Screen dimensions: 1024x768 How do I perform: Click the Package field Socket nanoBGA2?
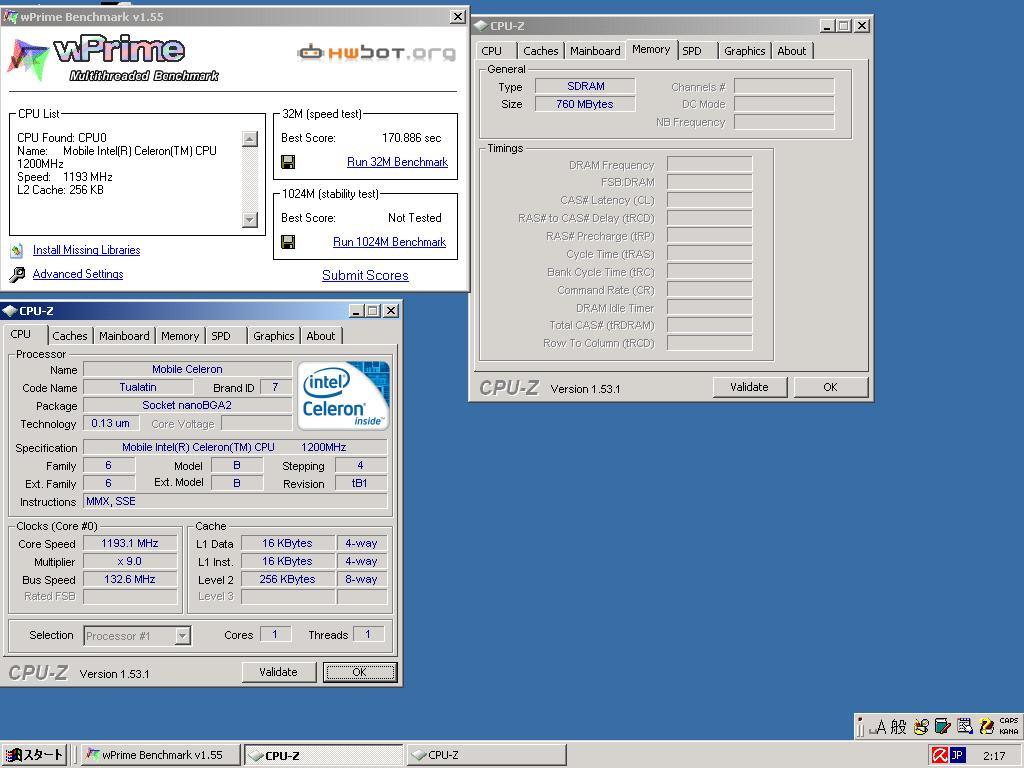[187, 406]
